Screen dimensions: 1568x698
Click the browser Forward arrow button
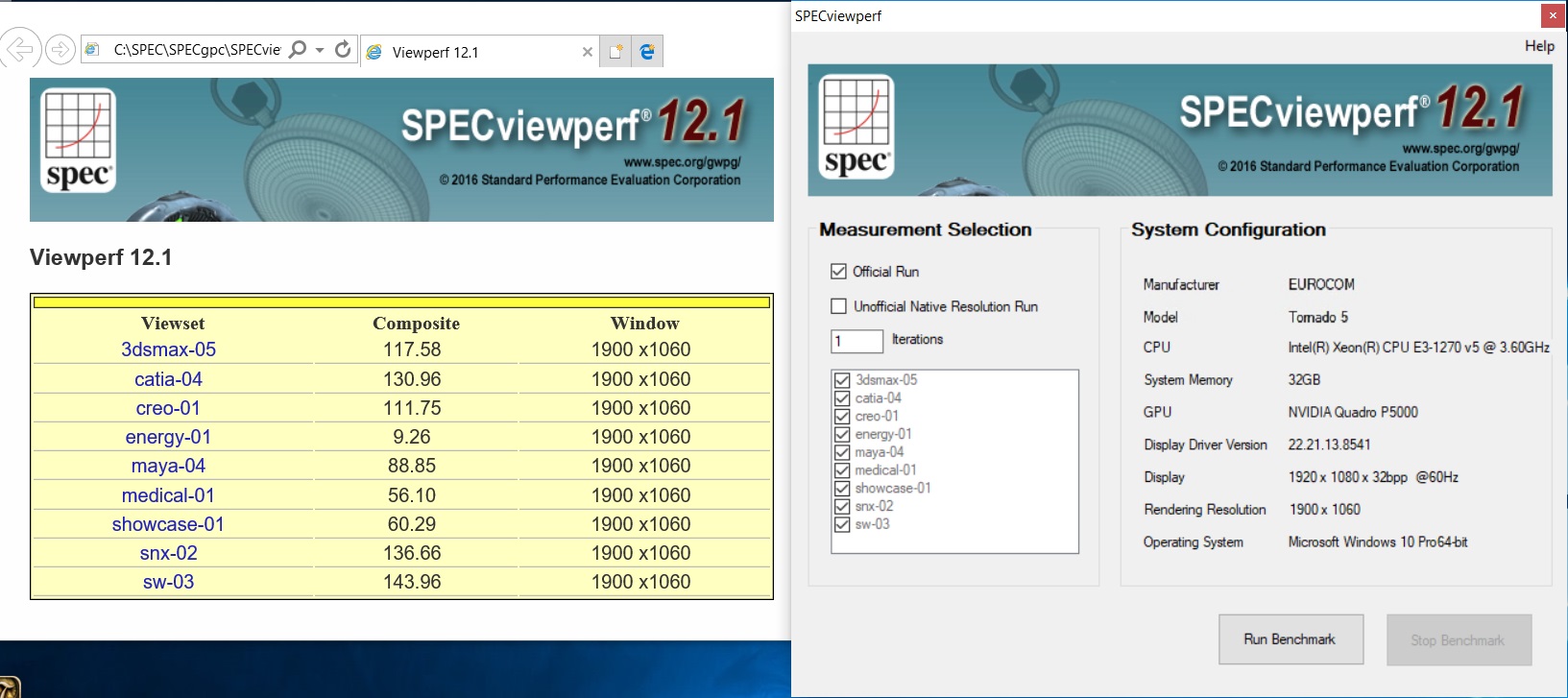[60, 50]
